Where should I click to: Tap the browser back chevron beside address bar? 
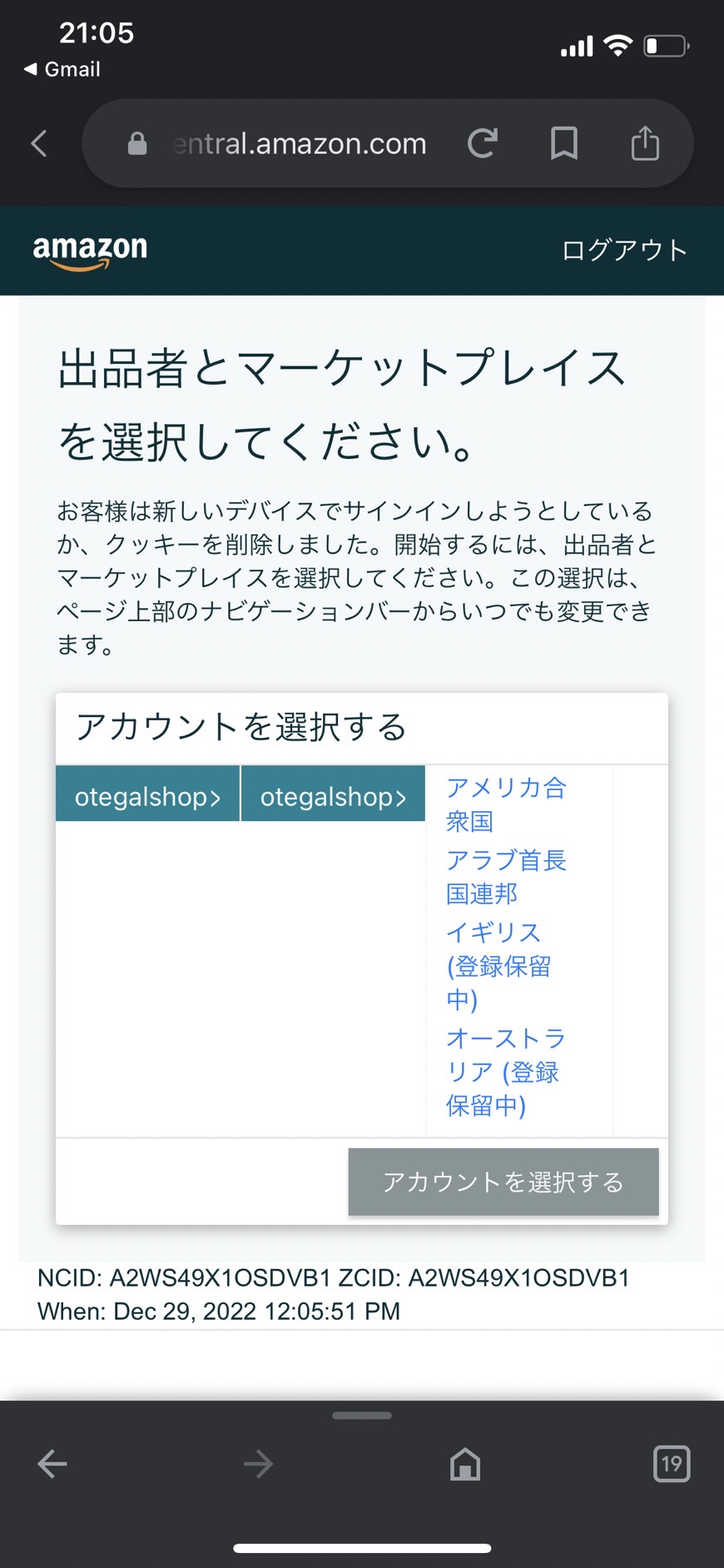(x=39, y=143)
